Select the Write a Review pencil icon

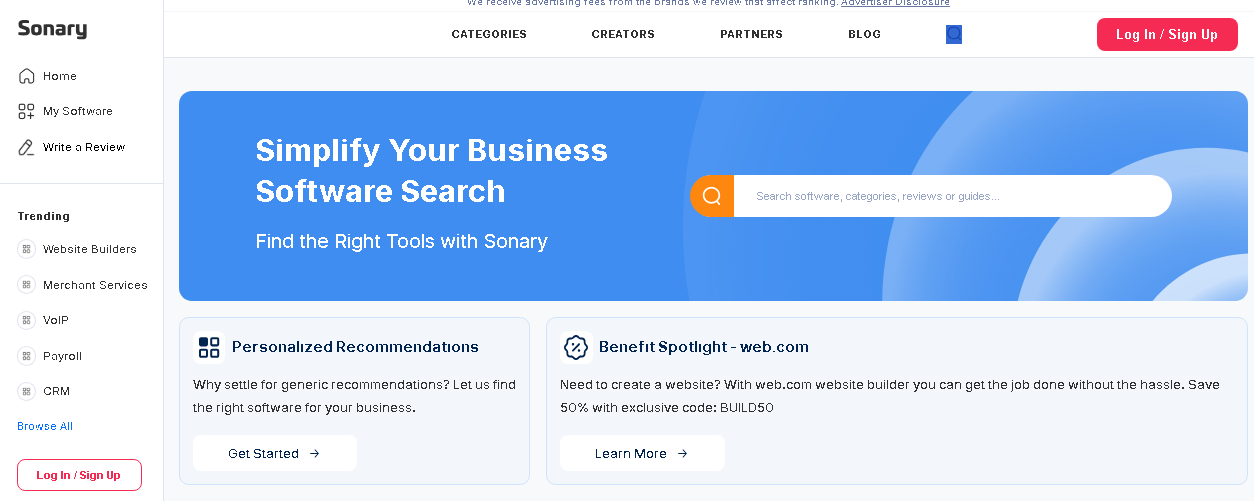[27, 147]
